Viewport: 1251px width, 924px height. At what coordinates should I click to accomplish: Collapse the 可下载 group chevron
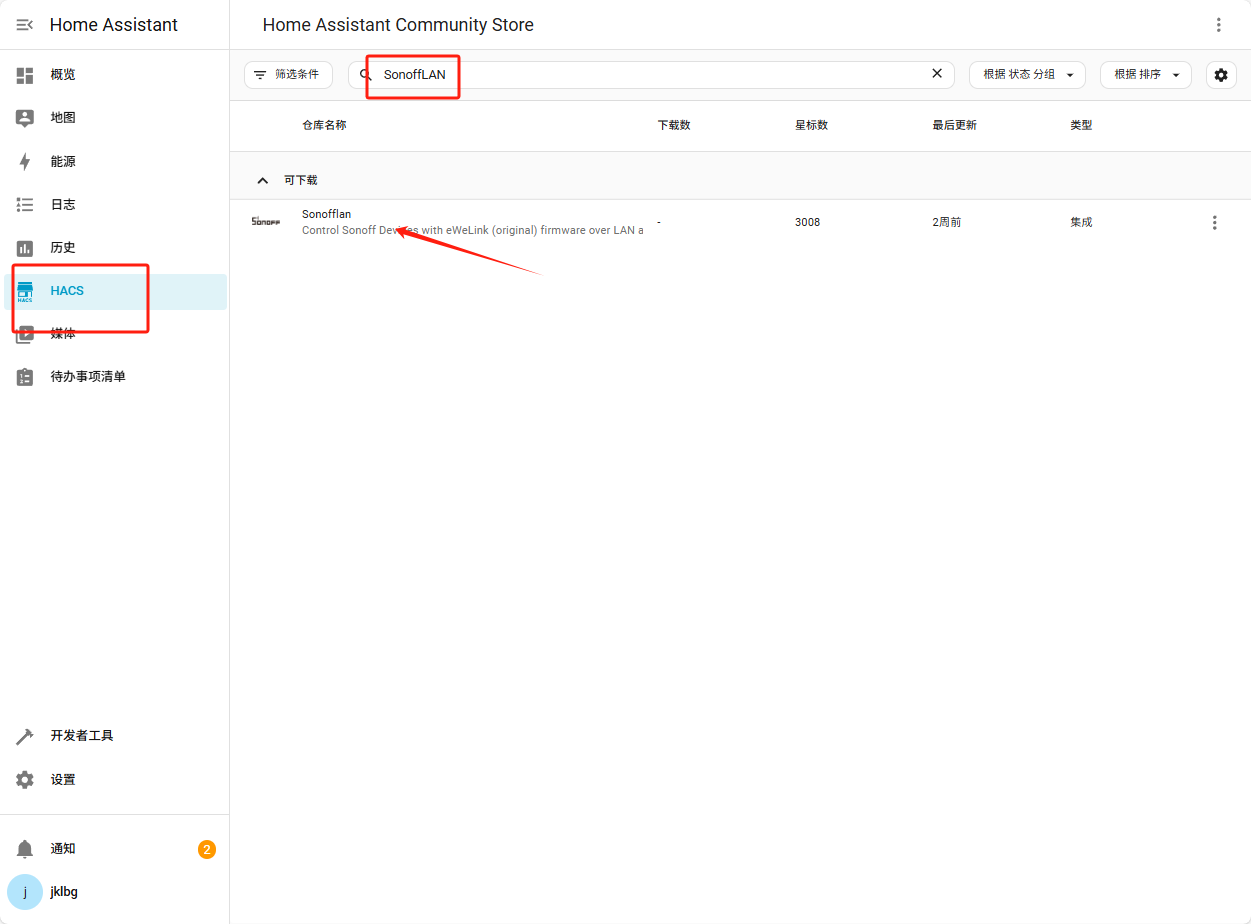(263, 181)
